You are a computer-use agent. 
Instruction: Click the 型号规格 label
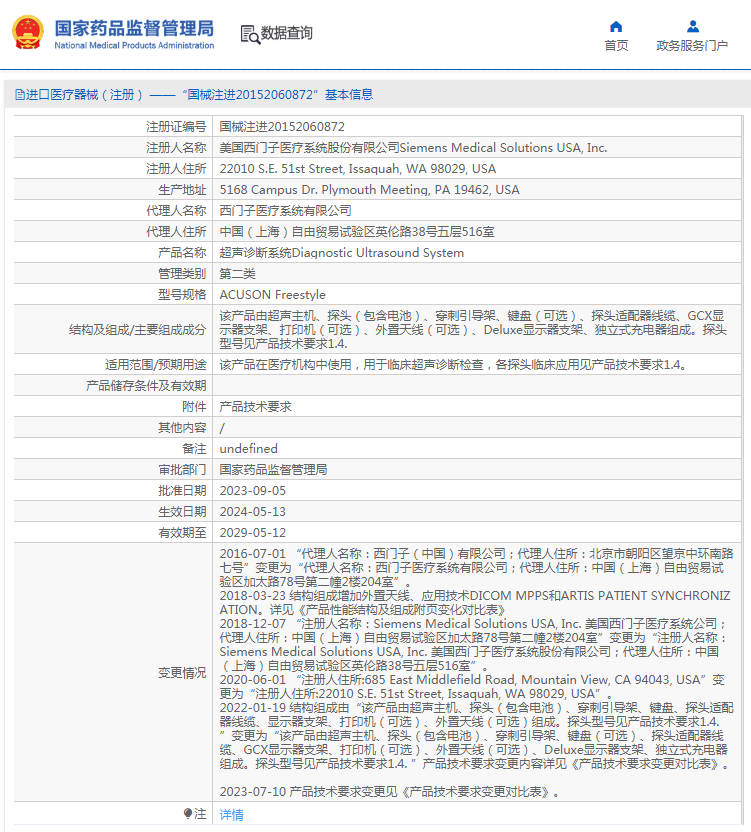(x=182, y=294)
